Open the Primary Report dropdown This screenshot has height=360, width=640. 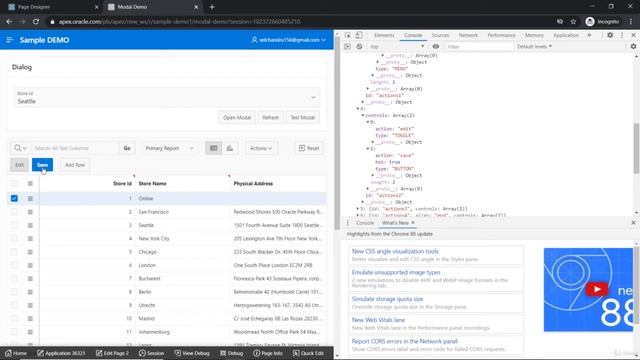point(169,148)
